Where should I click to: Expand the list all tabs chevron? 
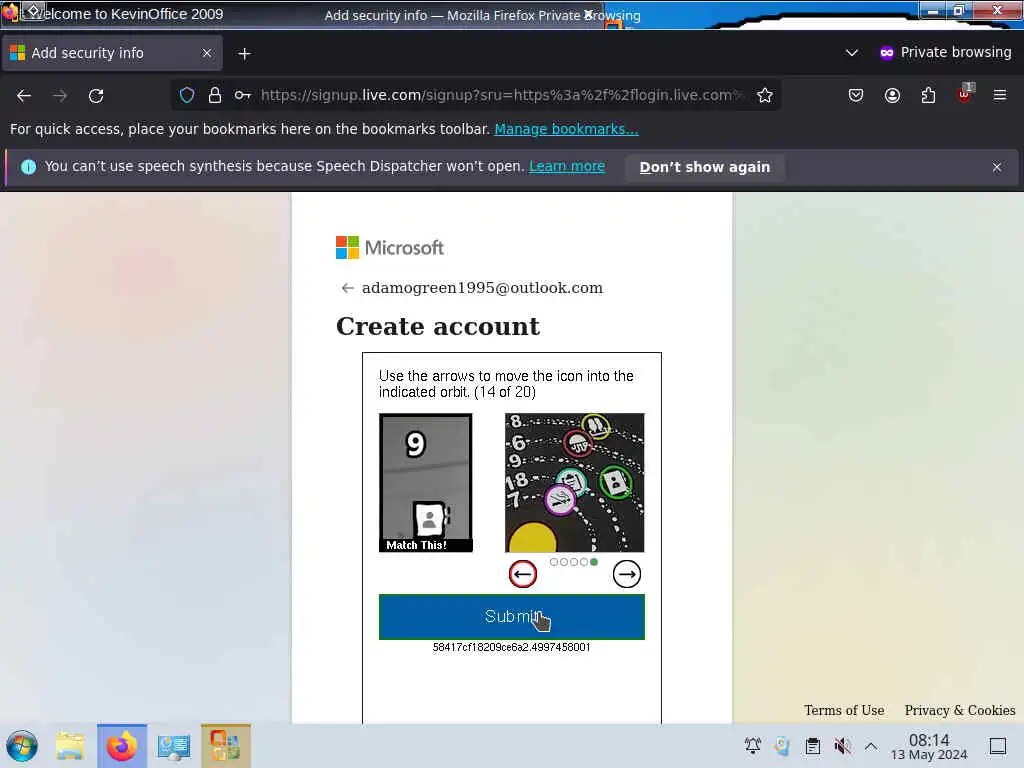coord(852,53)
